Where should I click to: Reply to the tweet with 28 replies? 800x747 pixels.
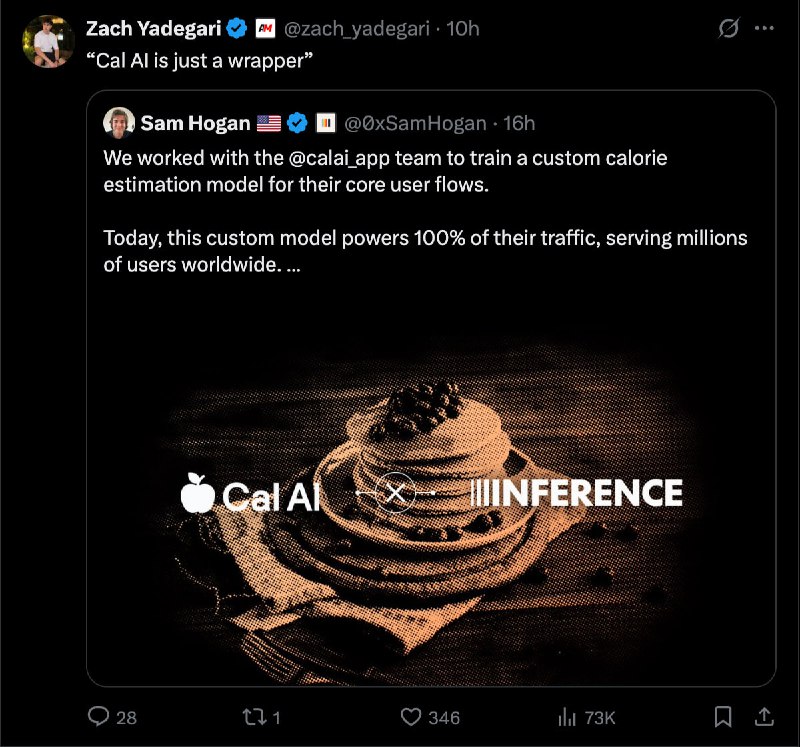pos(99,717)
